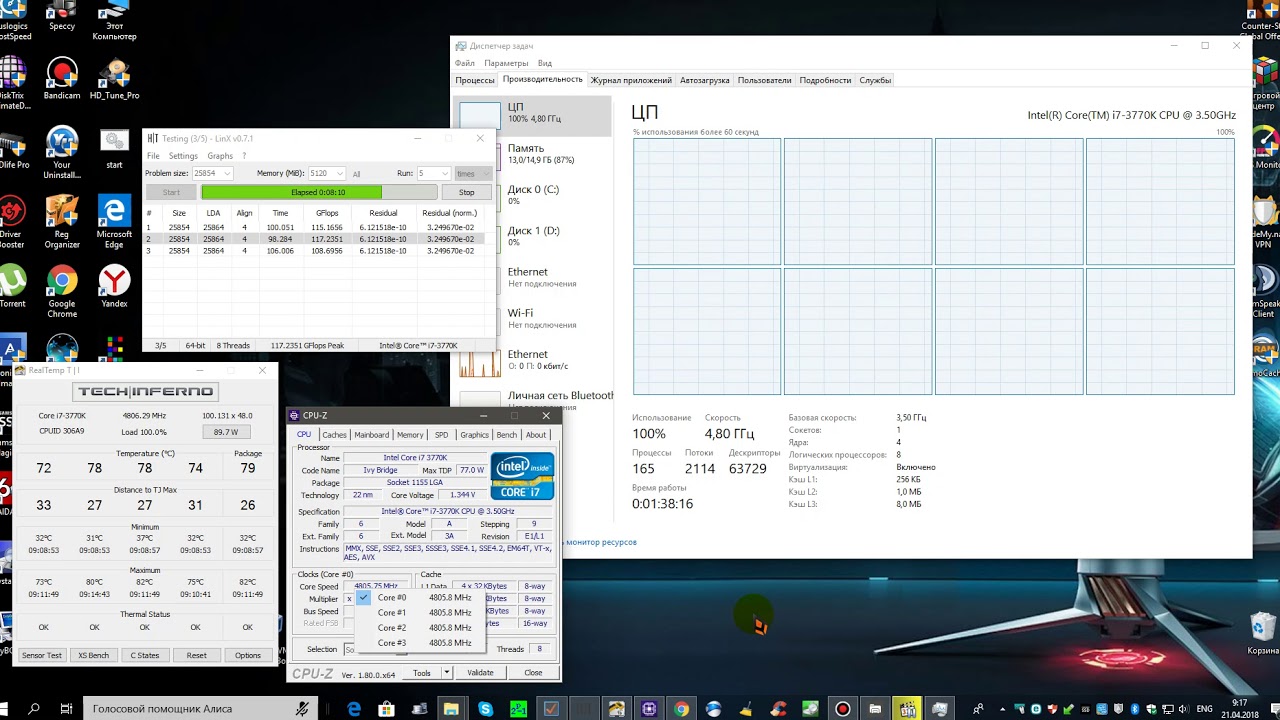1280x720 pixels.
Task: Open Speccy desktop shortcut
Action: [62, 16]
